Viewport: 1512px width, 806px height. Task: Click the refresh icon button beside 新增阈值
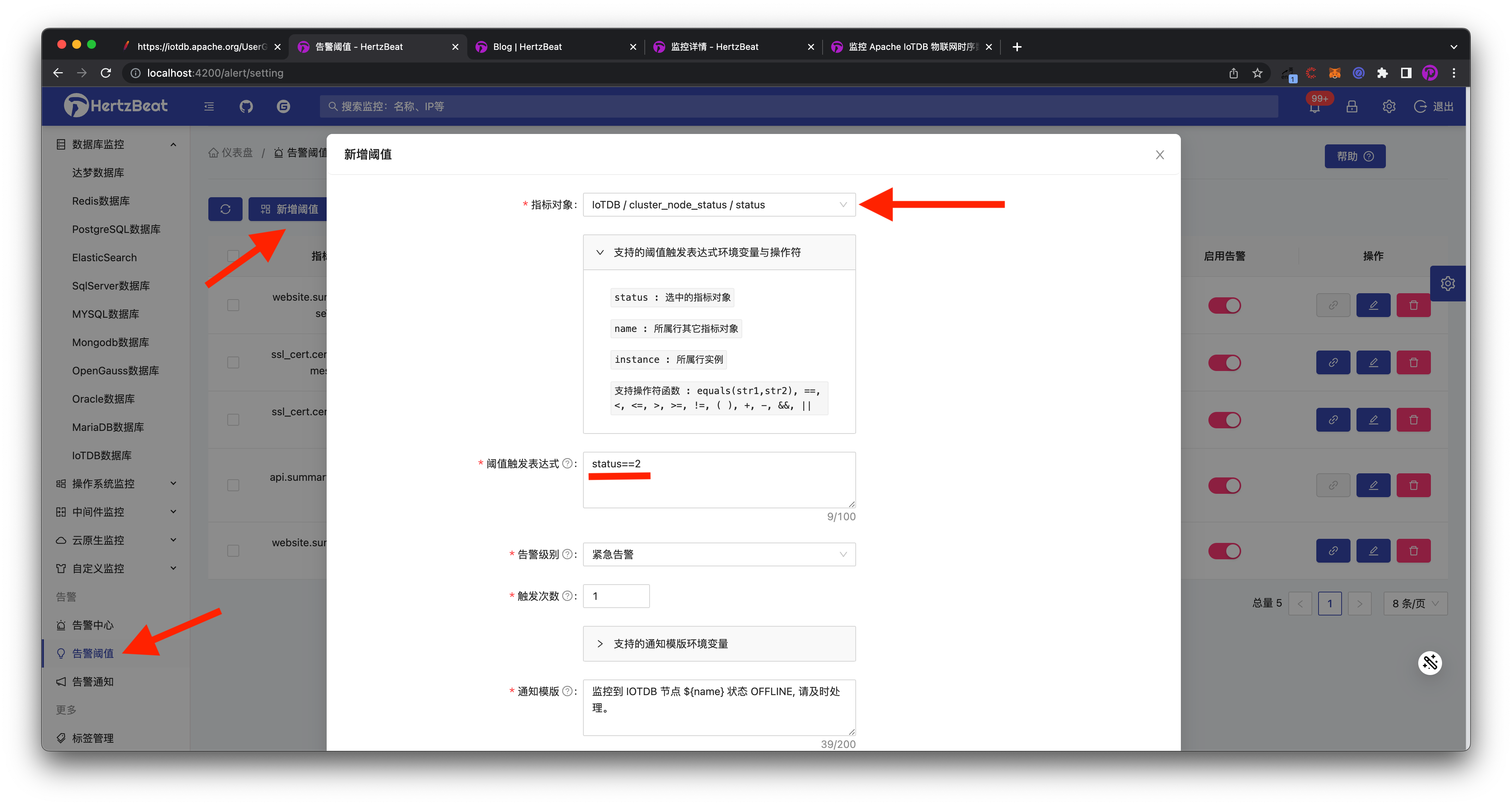coord(225,209)
